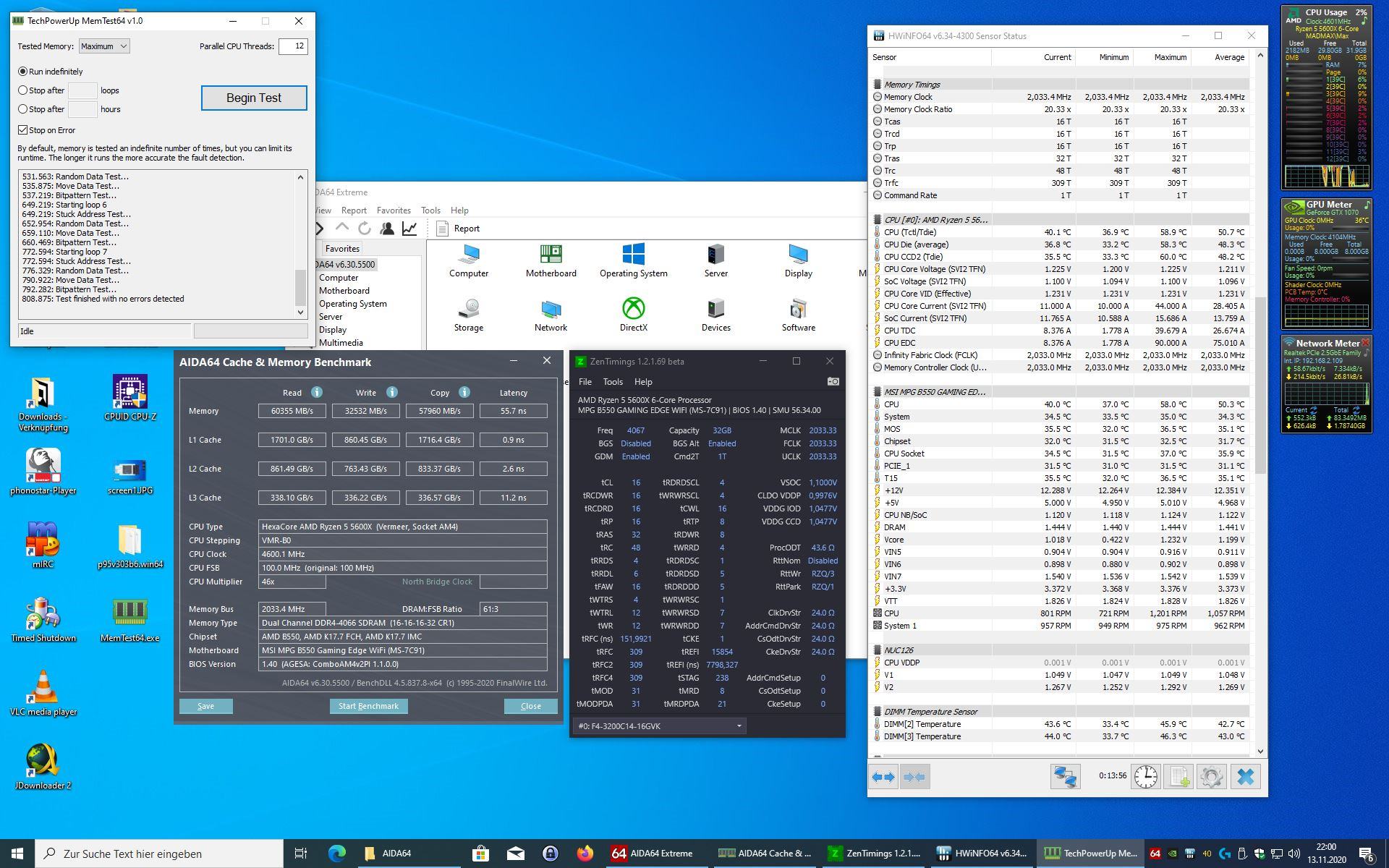Open Motherboard category icon in AIDA64
This screenshot has height=868, width=1389.
[551, 260]
